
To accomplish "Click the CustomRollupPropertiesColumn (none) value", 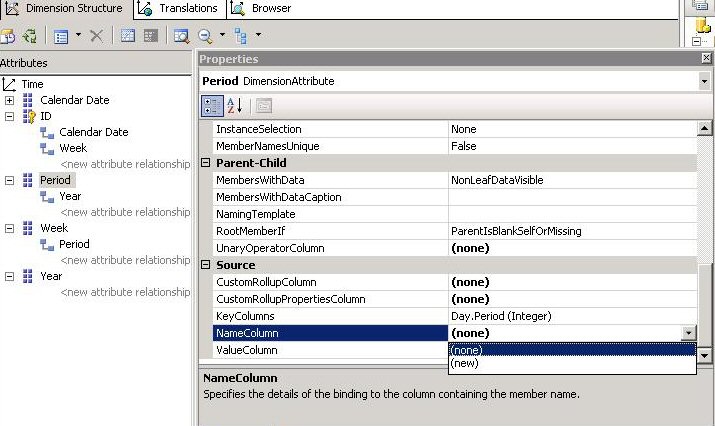I will pos(572,299).
